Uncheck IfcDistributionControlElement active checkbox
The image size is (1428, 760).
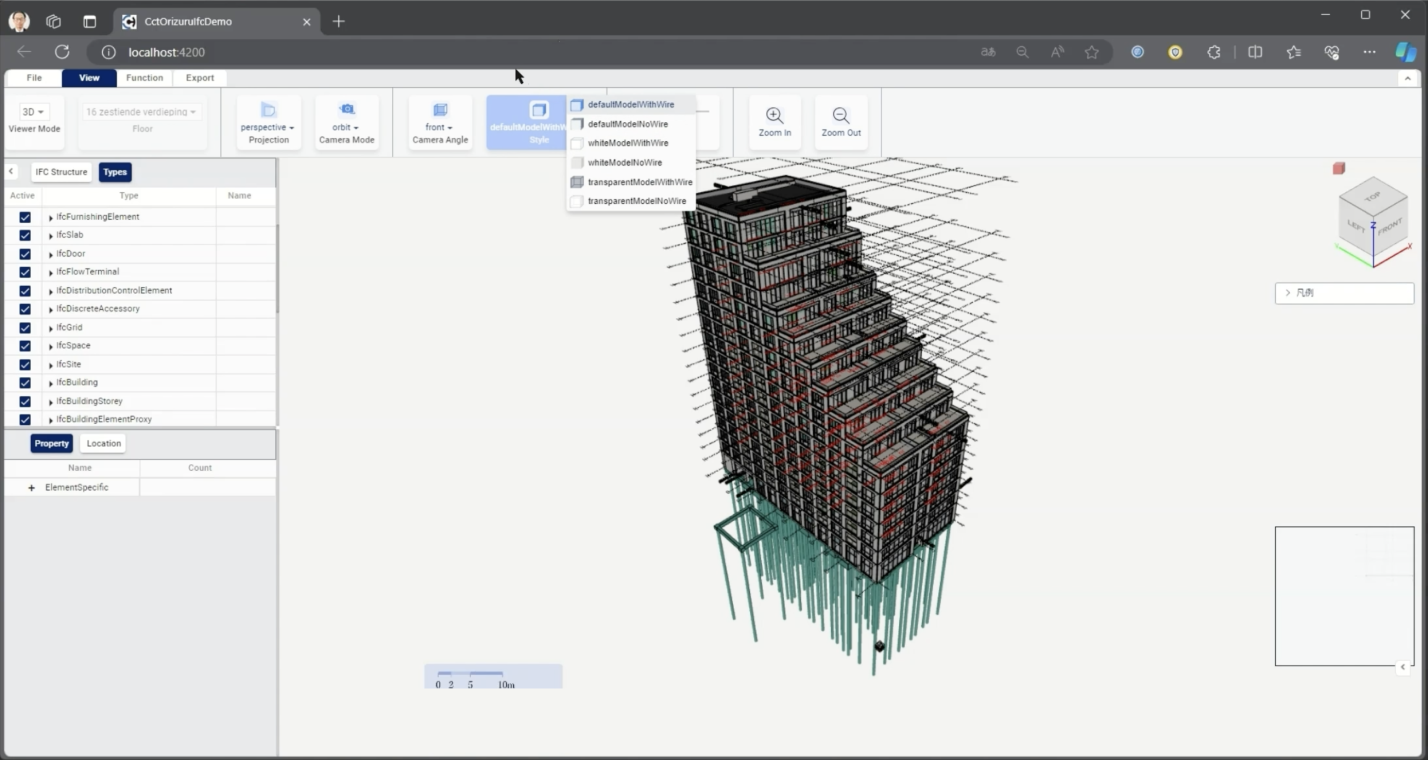click(25, 291)
